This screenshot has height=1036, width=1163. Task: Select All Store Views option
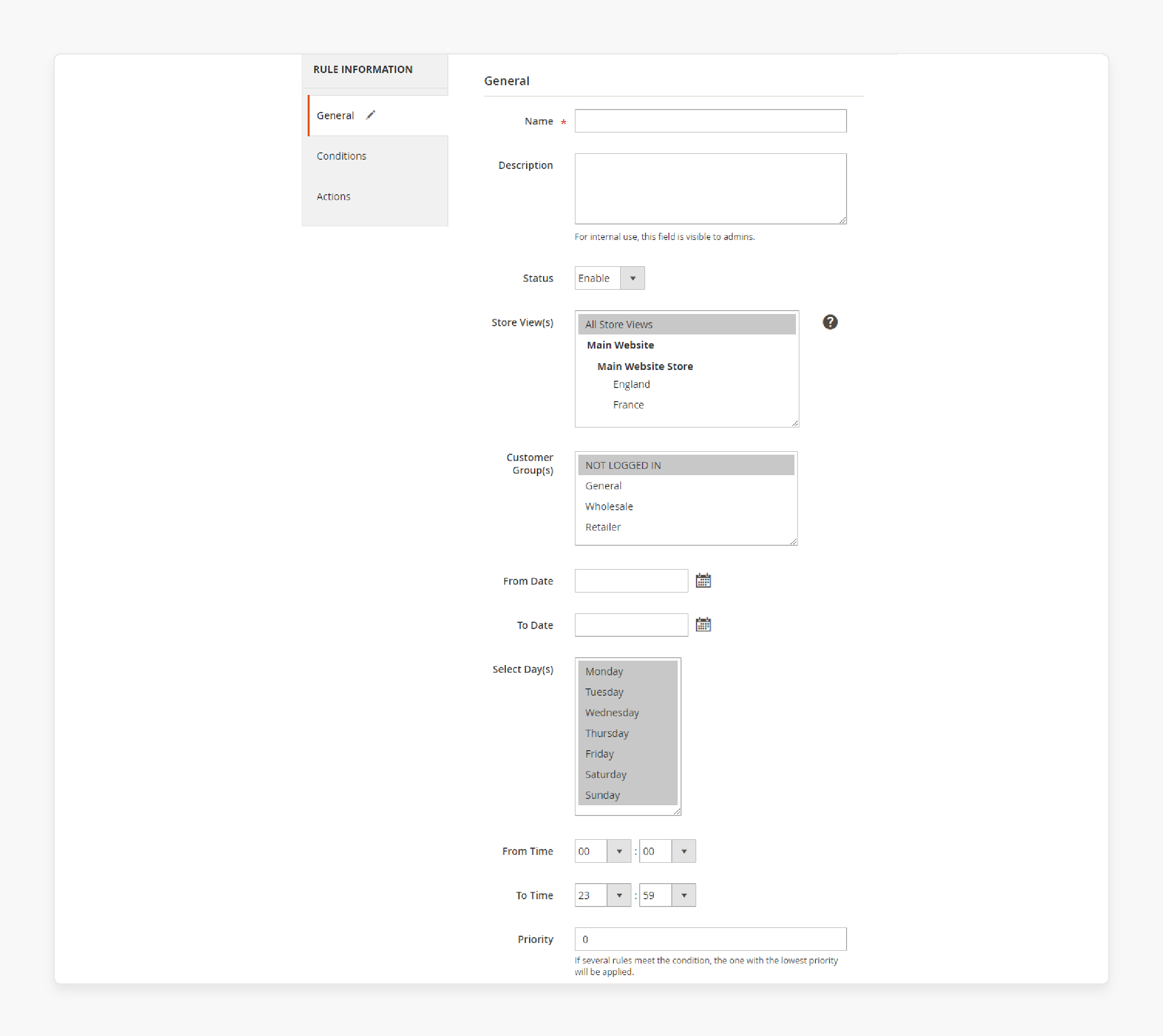pos(686,324)
